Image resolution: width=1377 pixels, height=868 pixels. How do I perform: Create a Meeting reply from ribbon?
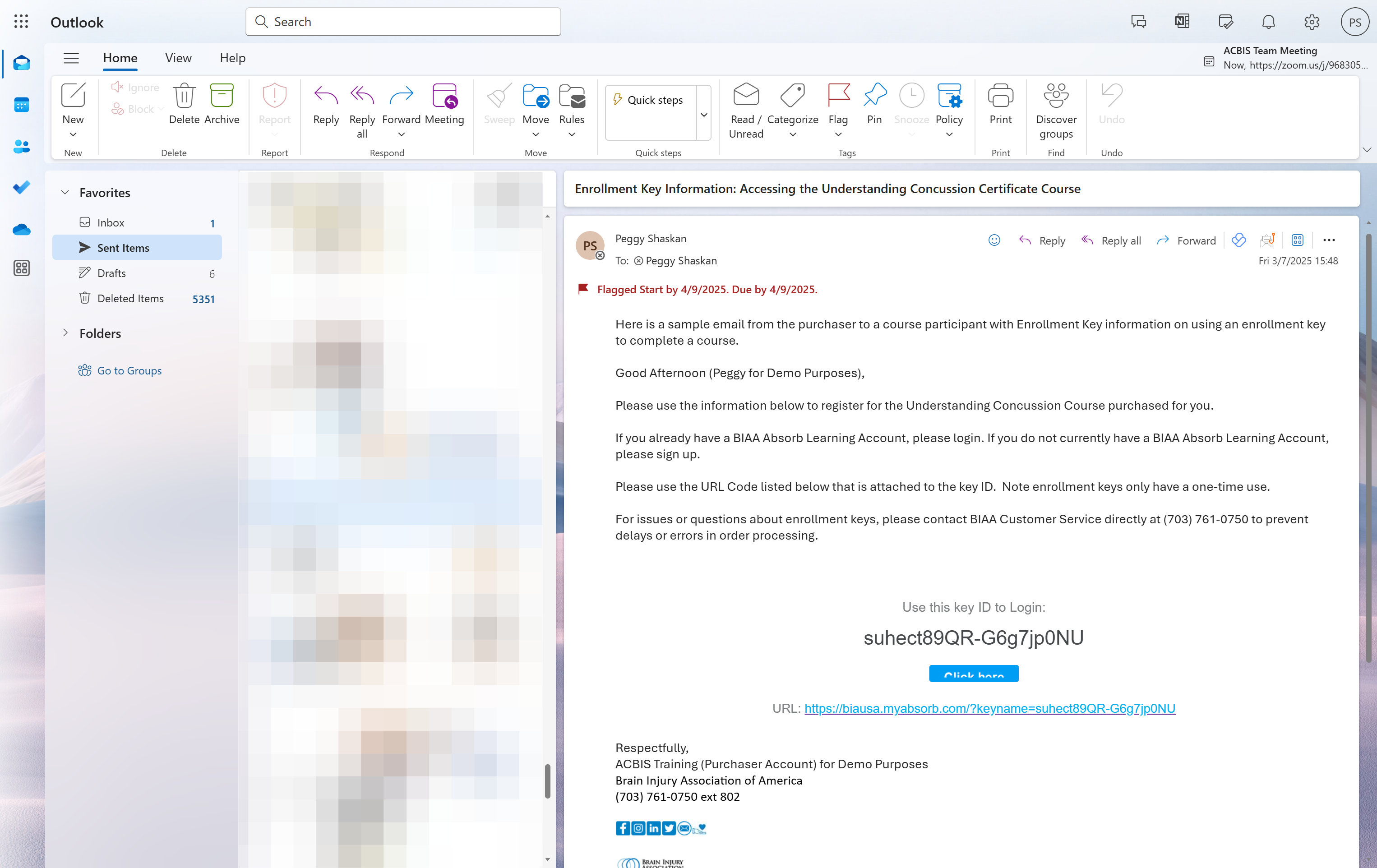444,104
